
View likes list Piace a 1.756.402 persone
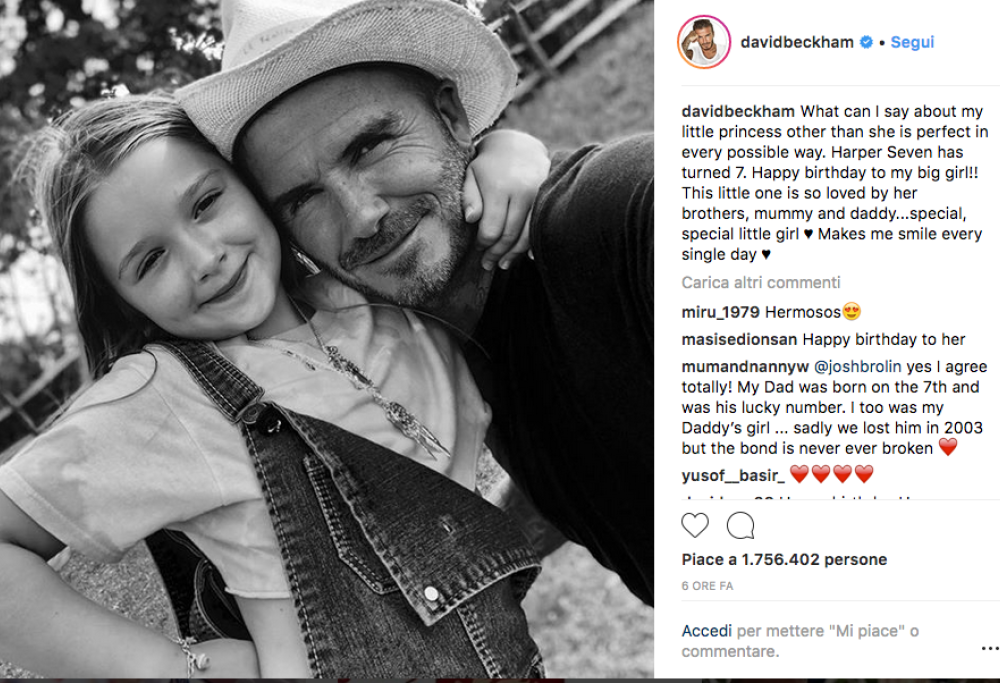(784, 559)
